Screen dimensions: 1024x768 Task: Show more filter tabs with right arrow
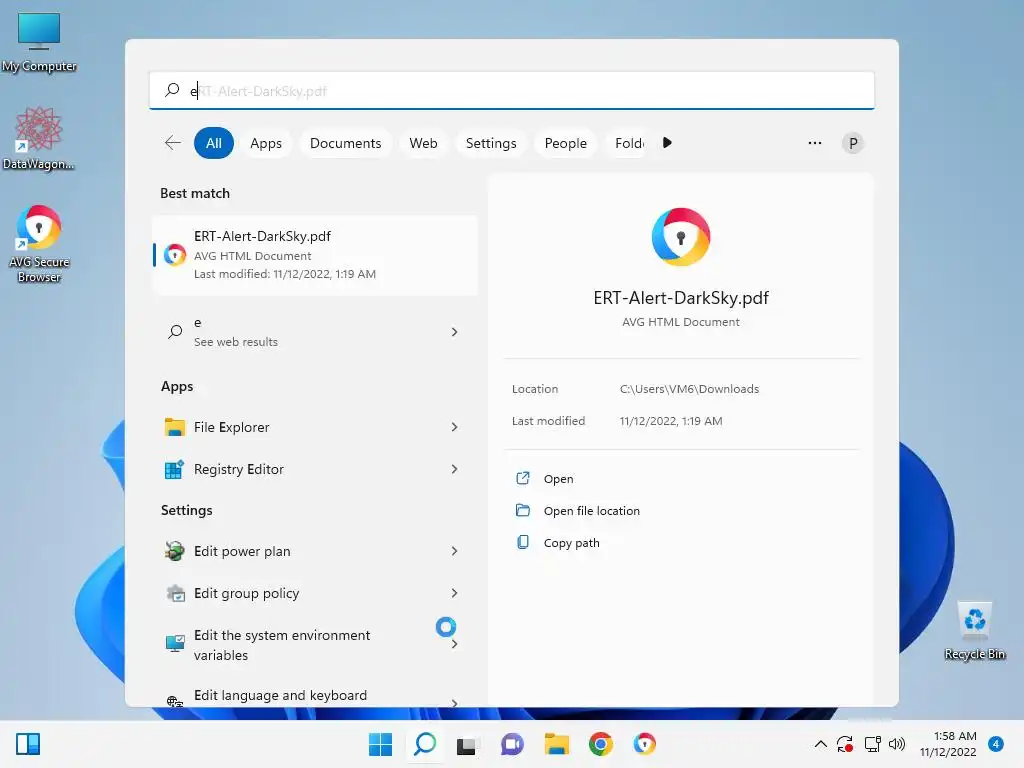[x=667, y=142]
